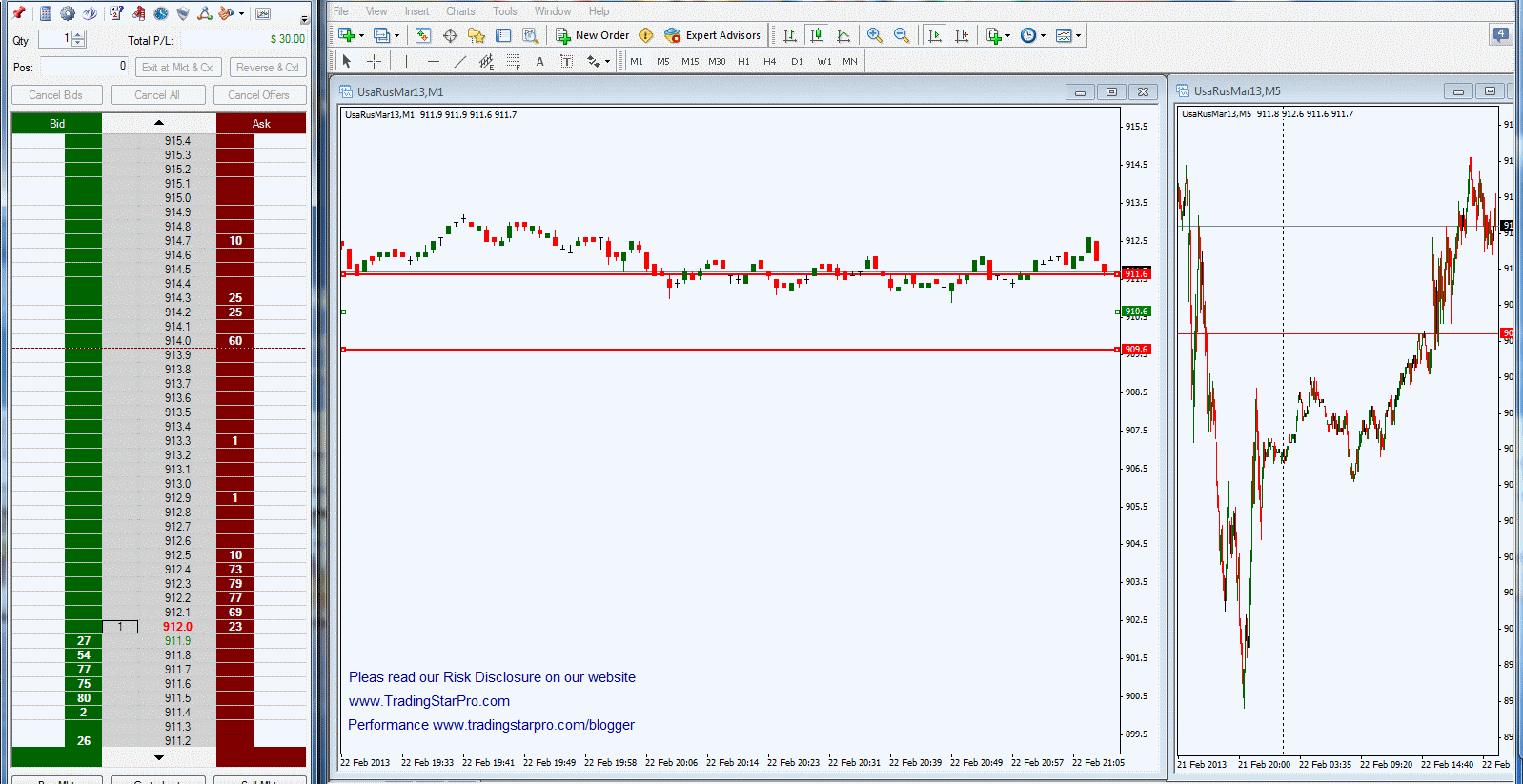
Task: Open the calculator icon in DOM panel
Action: 45,13
